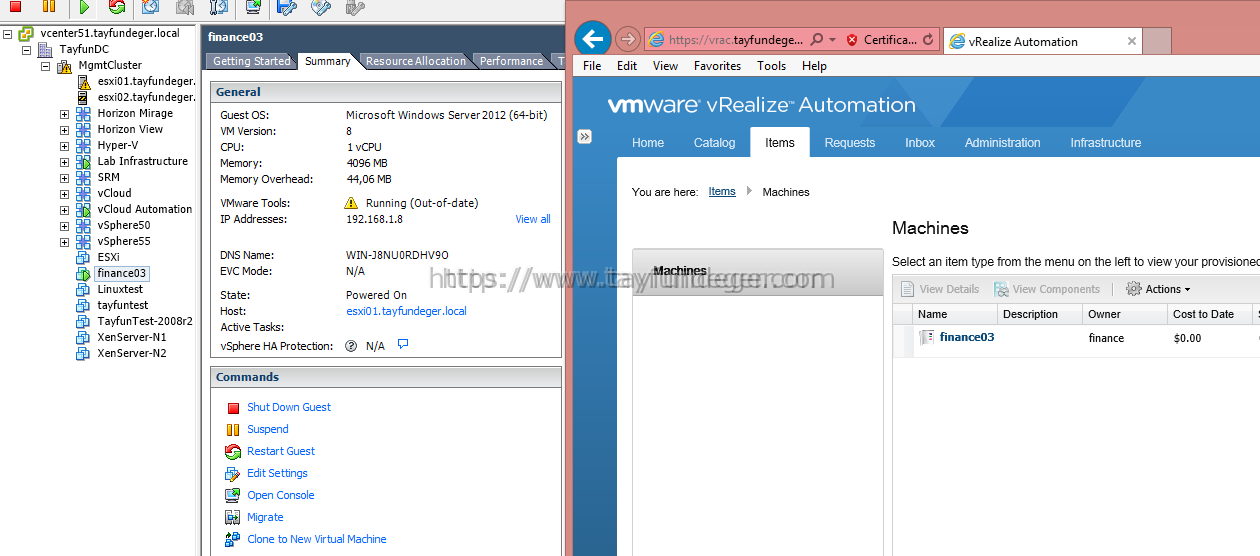
Task: Click the vSphere HA Protection help icon
Action: coord(351,346)
